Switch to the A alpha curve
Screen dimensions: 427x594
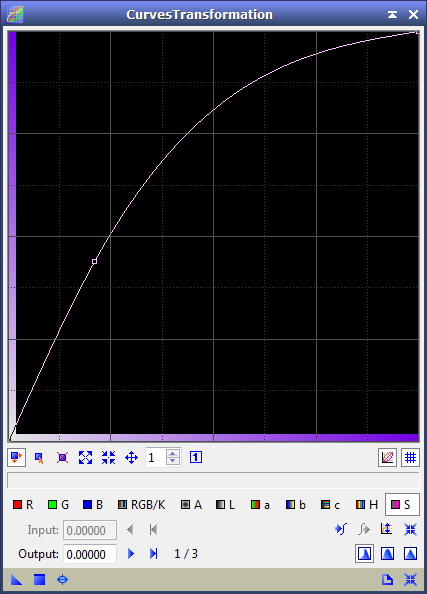191,505
